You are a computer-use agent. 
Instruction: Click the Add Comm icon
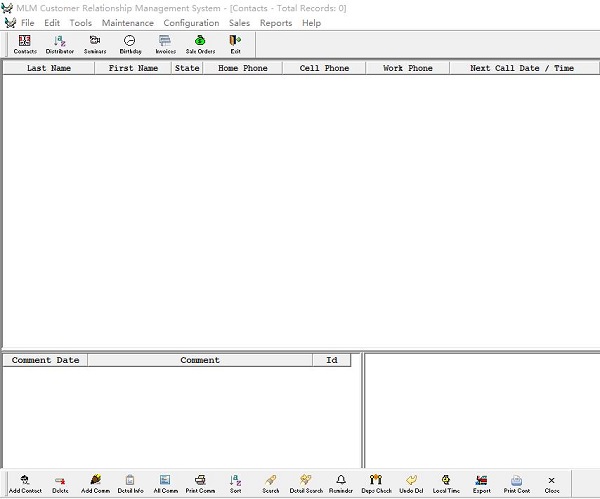click(95, 484)
